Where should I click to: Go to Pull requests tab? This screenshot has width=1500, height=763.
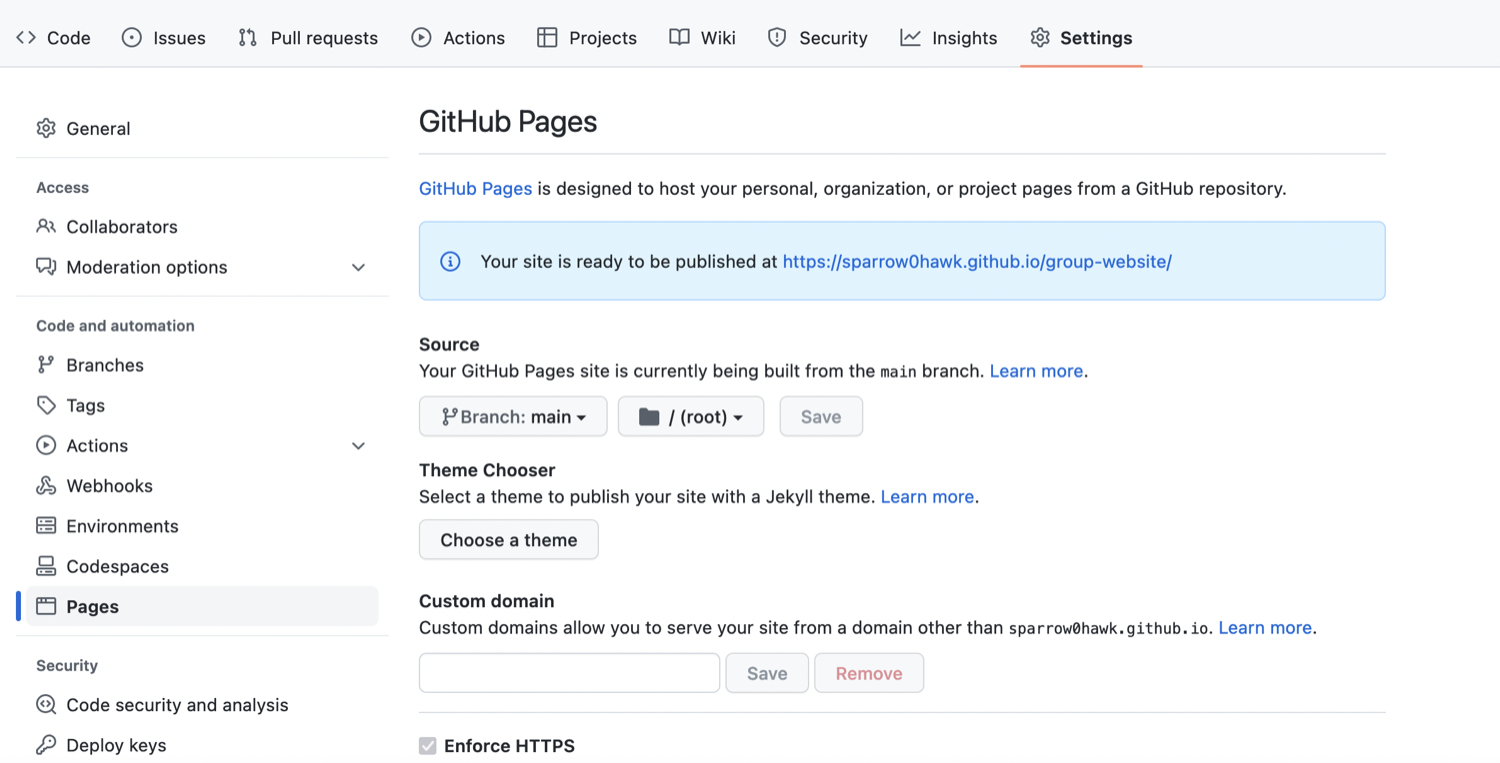tap(308, 38)
